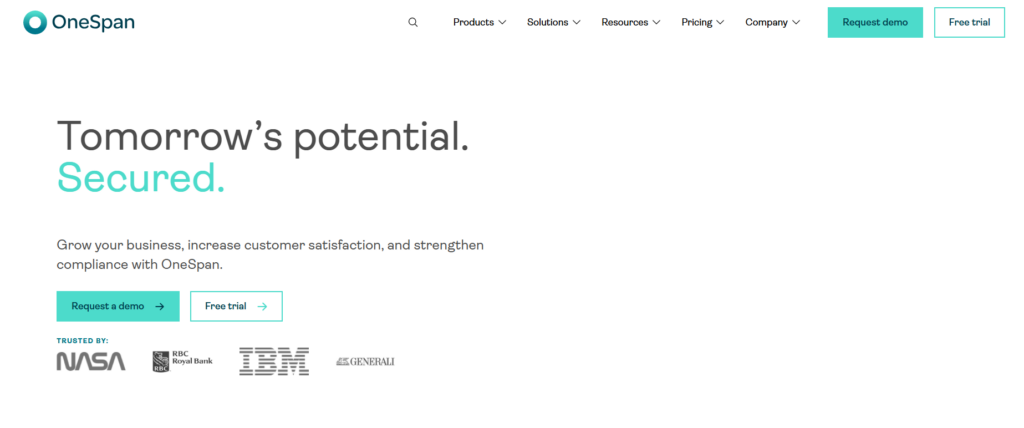Click the NASA logo
1024x428 pixels.
coord(91,361)
